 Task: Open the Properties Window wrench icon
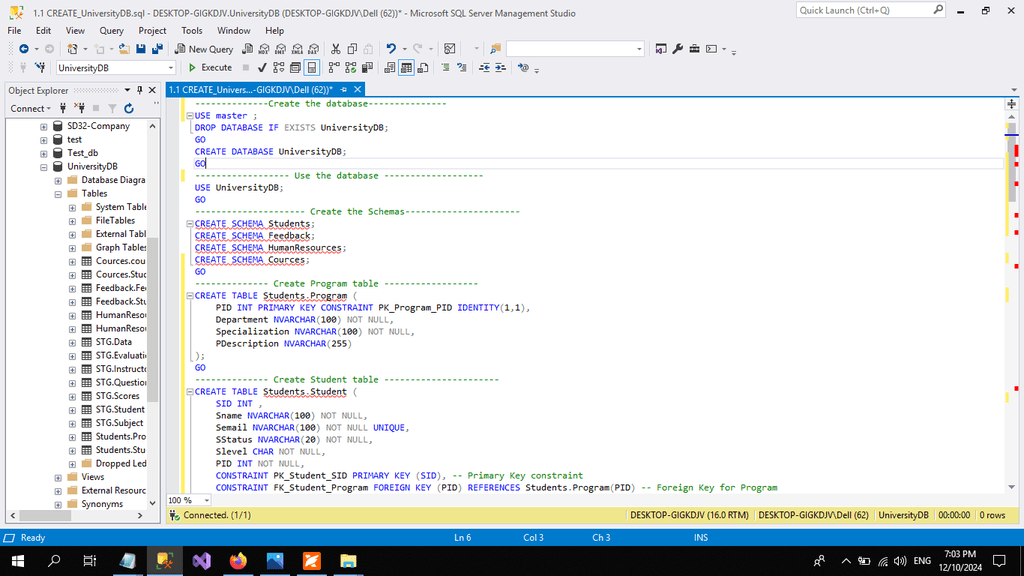coord(677,49)
